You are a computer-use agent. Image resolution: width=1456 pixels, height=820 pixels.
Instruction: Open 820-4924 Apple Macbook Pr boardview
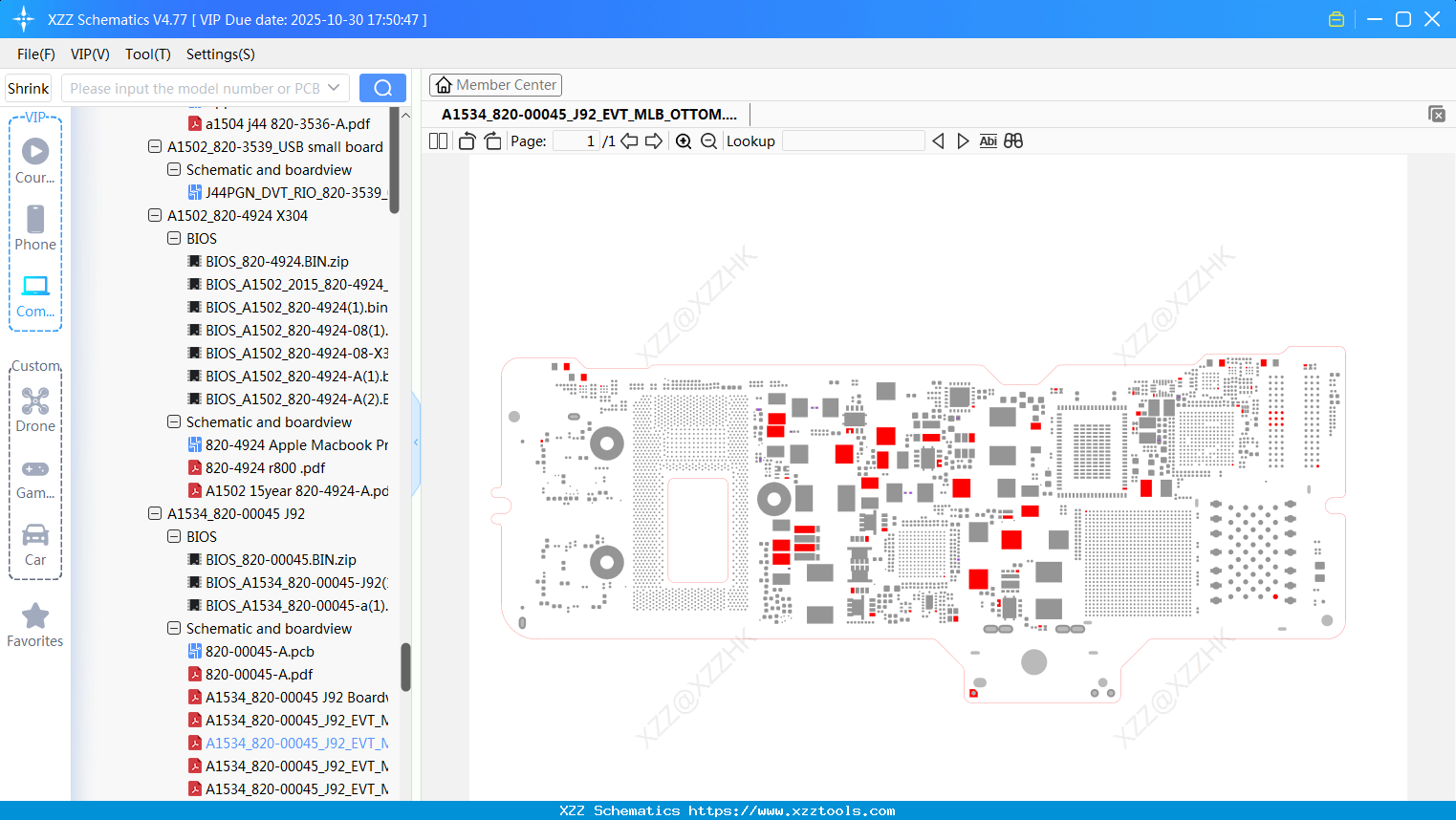point(287,445)
